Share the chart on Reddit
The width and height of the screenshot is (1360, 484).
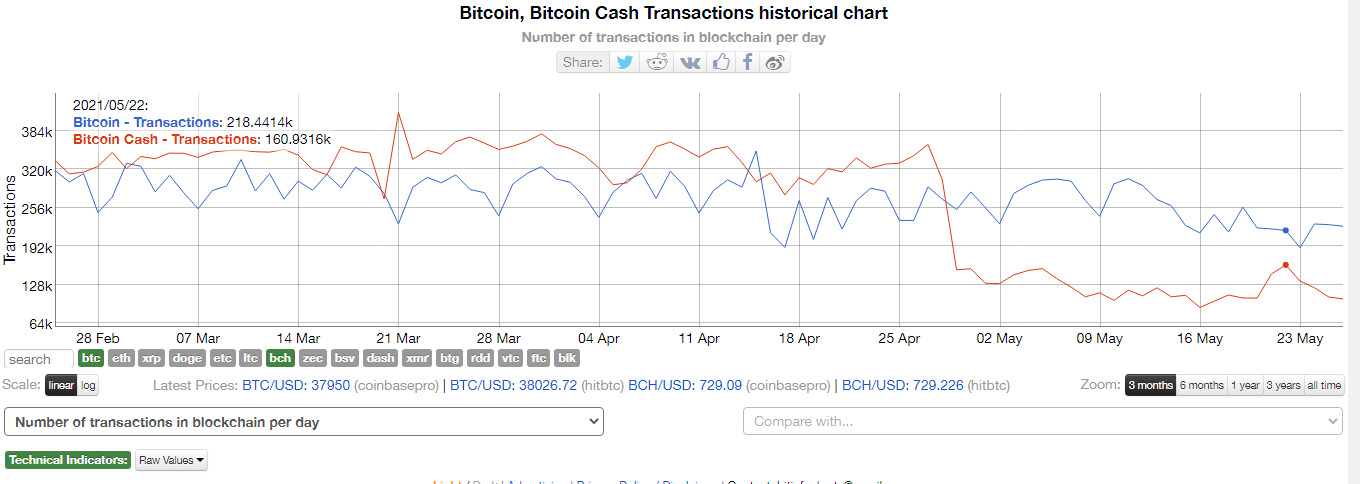click(x=656, y=62)
